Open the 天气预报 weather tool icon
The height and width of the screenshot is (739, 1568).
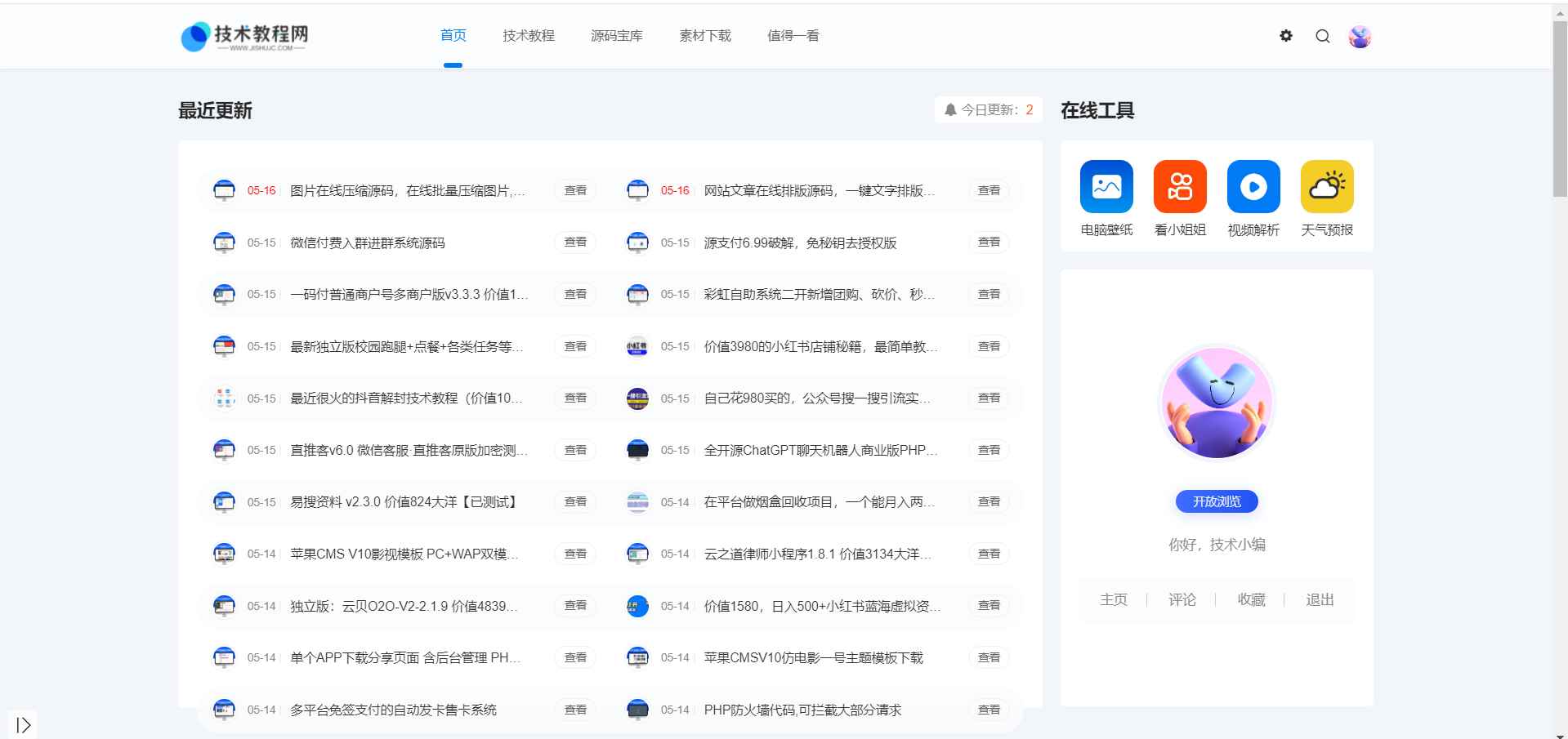[x=1327, y=187]
